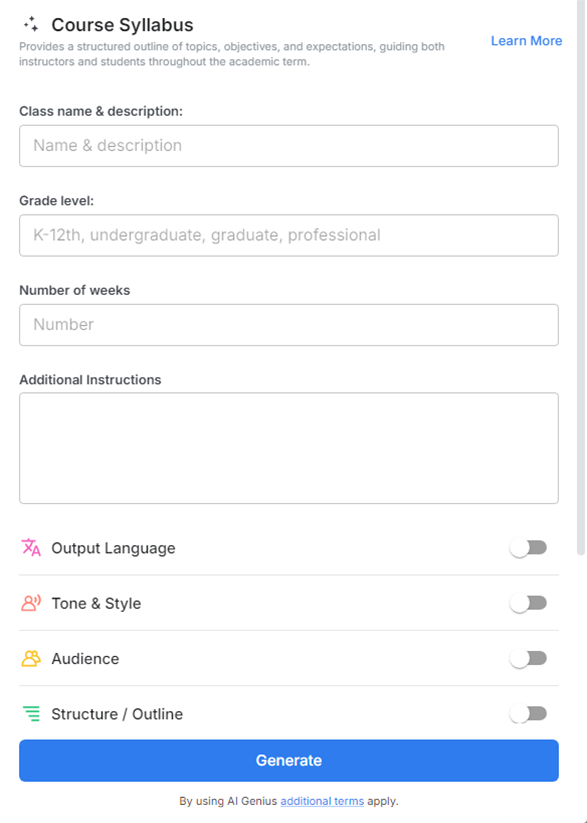Click the Audience people icon
This screenshot has width=587, height=823.
(29, 658)
